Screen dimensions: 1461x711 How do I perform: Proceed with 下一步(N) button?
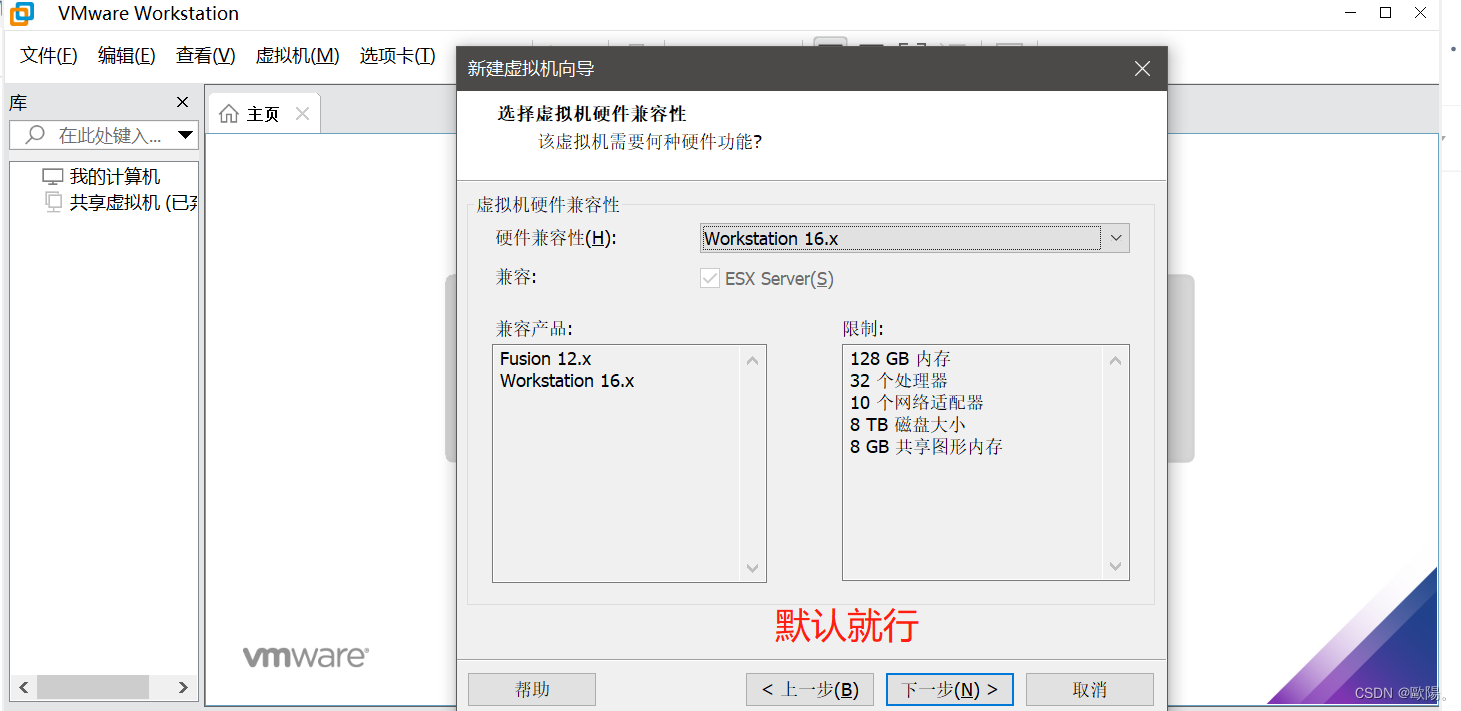click(950, 690)
